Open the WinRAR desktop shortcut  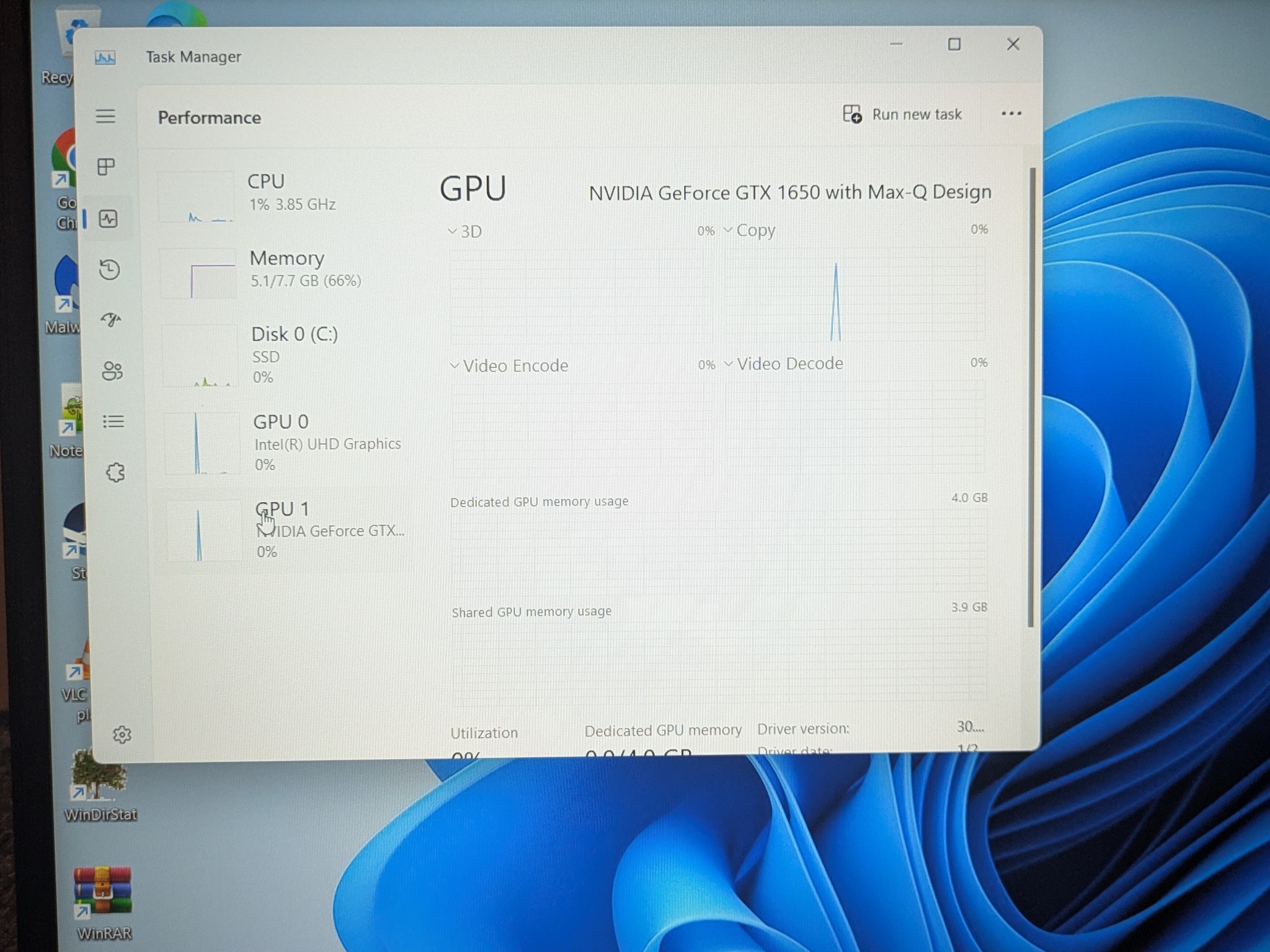[x=103, y=902]
